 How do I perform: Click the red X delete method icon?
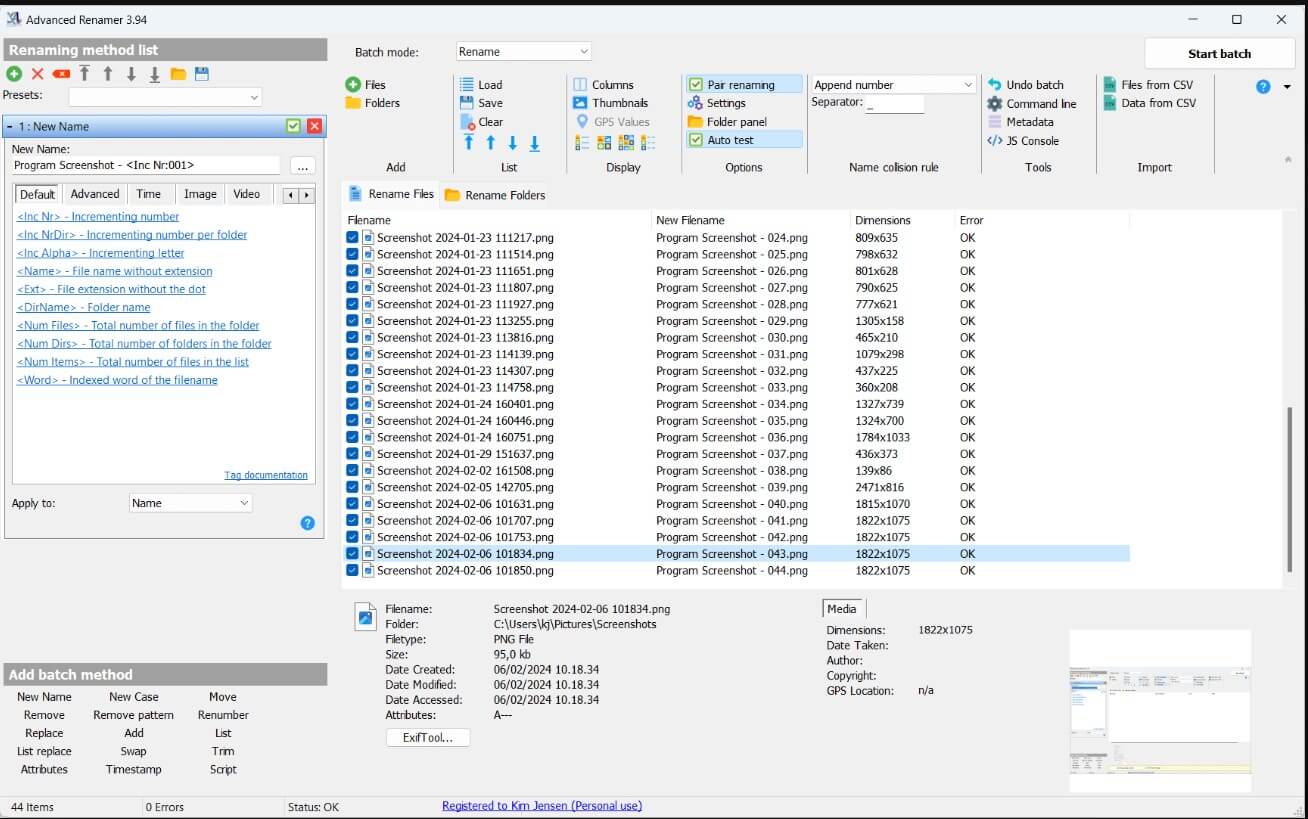point(38,74)
